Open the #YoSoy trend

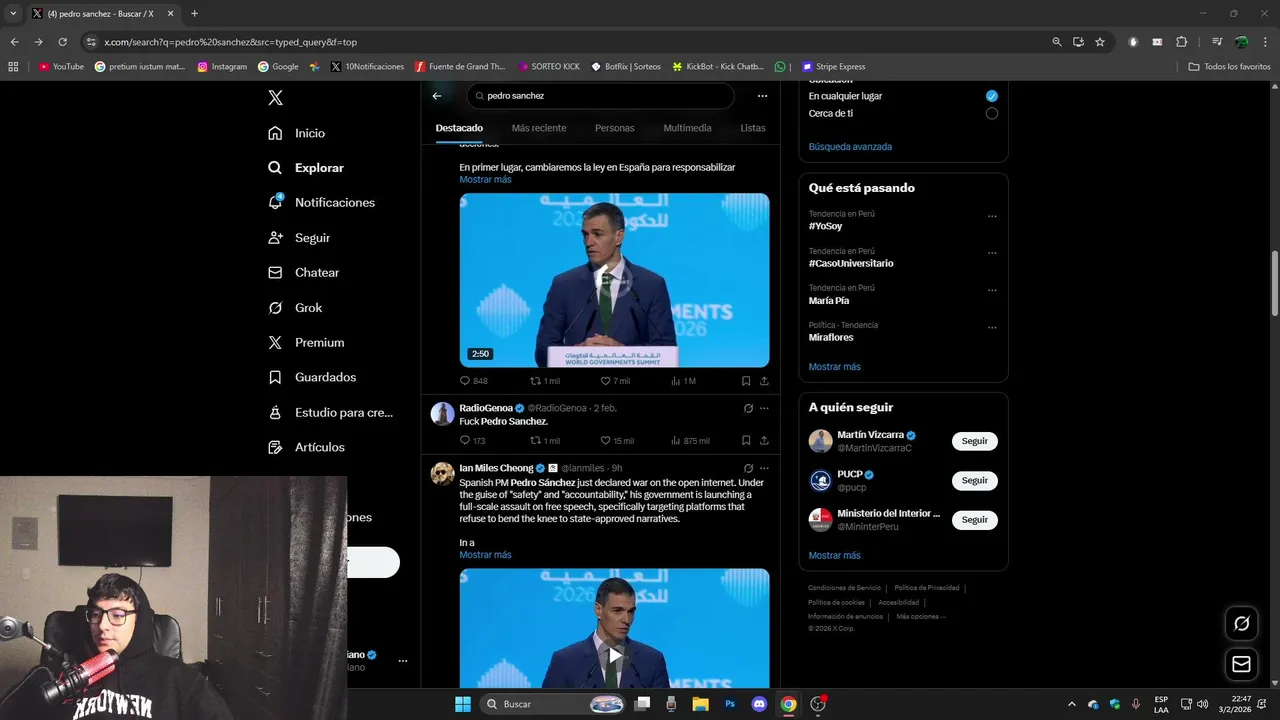click(826, 226)
